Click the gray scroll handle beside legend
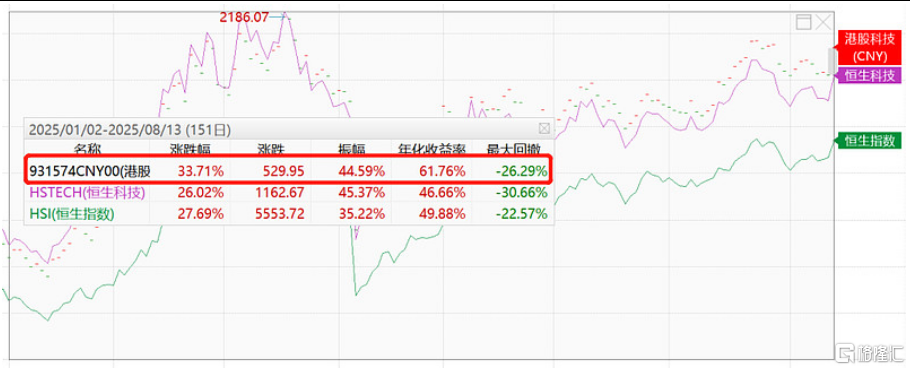This screenshot has width=910, height=370. pyautogui.click(x=832, y=60)
